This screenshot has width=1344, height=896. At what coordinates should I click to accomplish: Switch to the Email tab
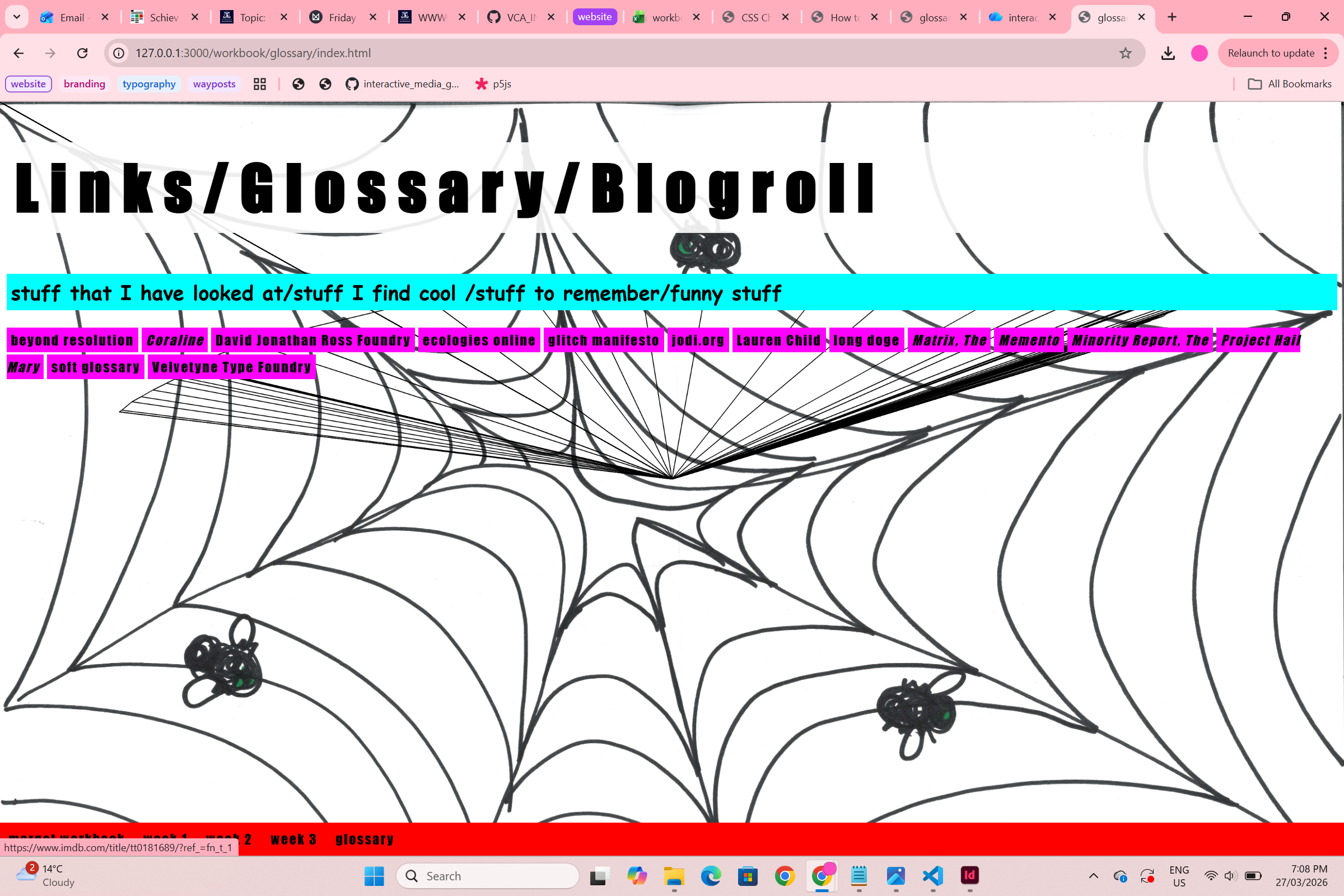point(72,17)
